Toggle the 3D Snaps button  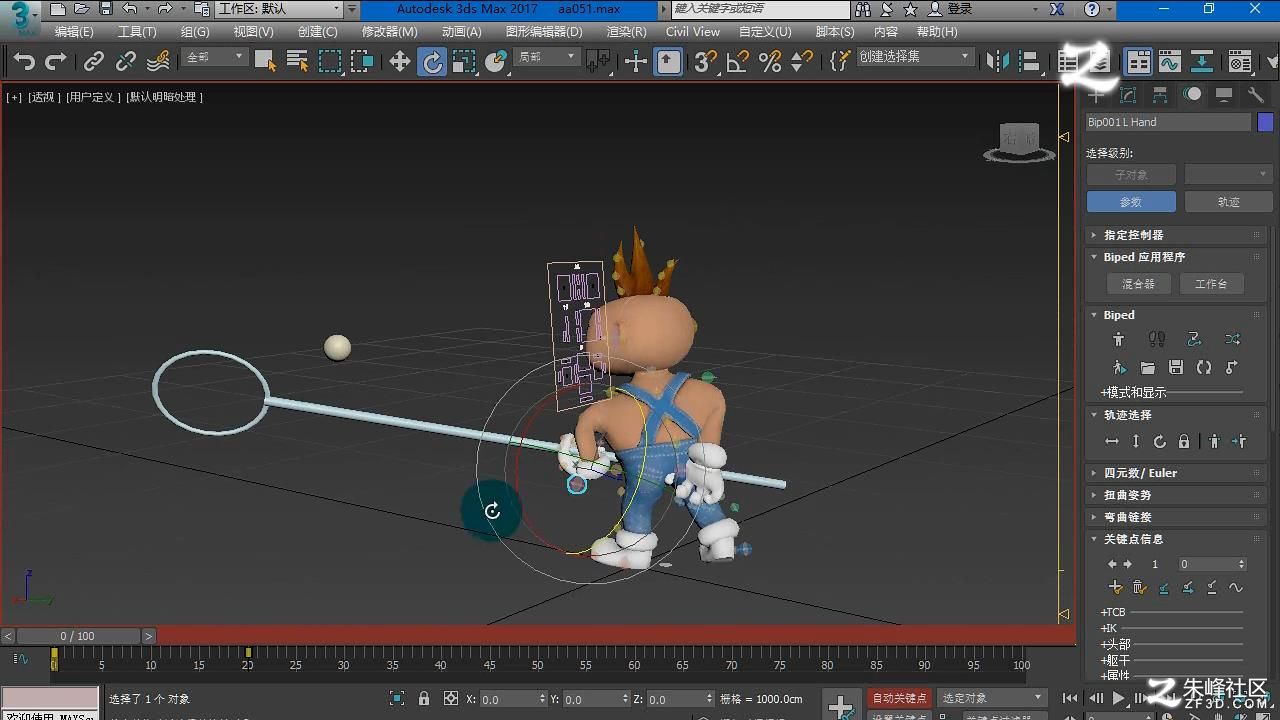(706, 62)
